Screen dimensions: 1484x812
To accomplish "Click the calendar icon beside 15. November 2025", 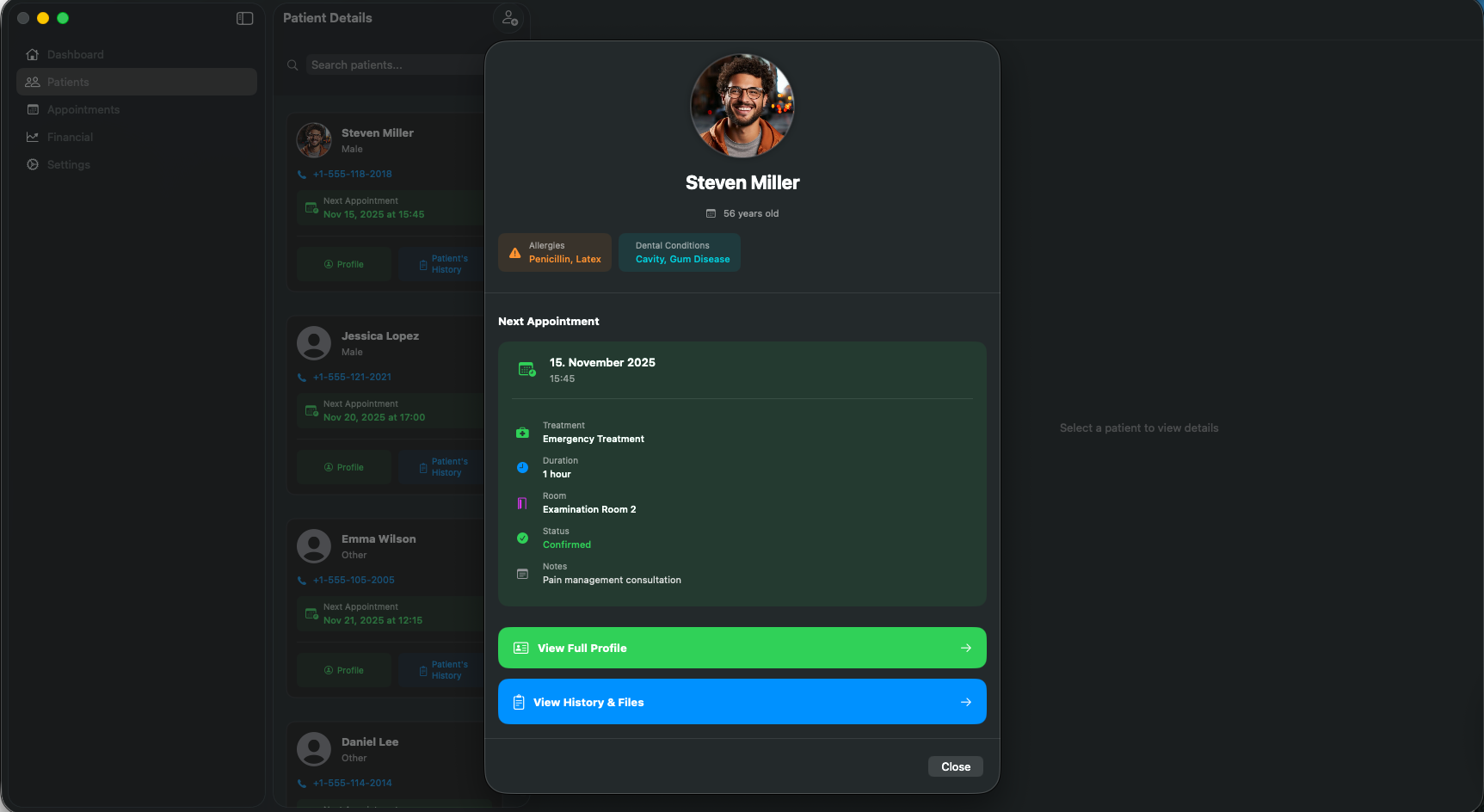I will (x=526, y=370).
